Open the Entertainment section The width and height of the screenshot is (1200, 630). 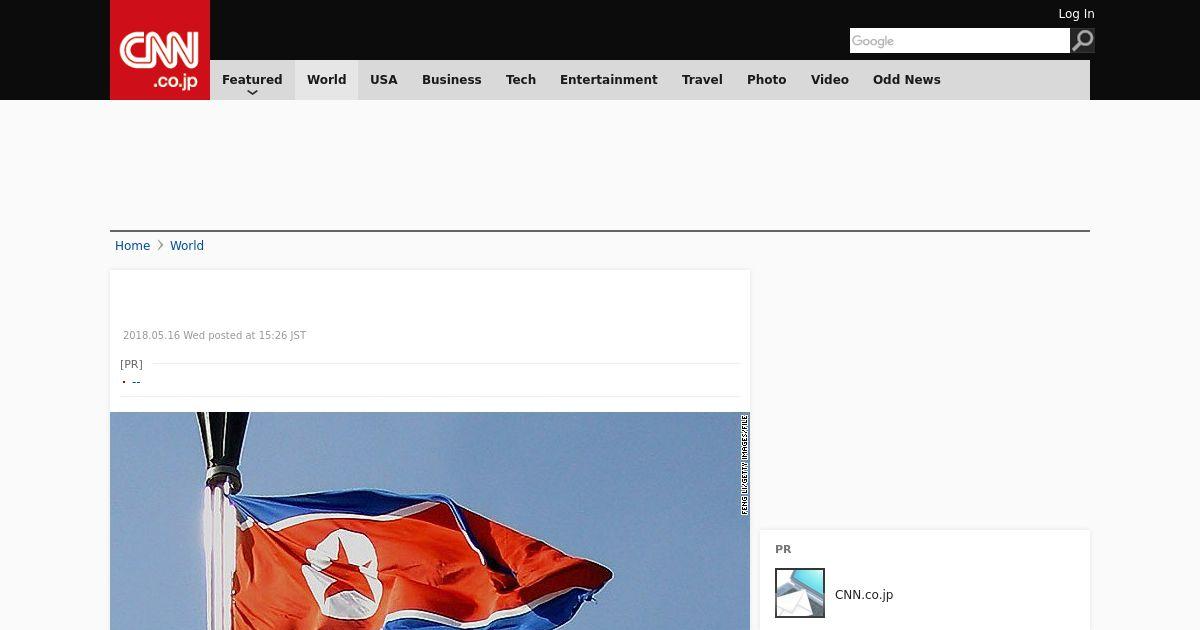click(x=609, y=80)
